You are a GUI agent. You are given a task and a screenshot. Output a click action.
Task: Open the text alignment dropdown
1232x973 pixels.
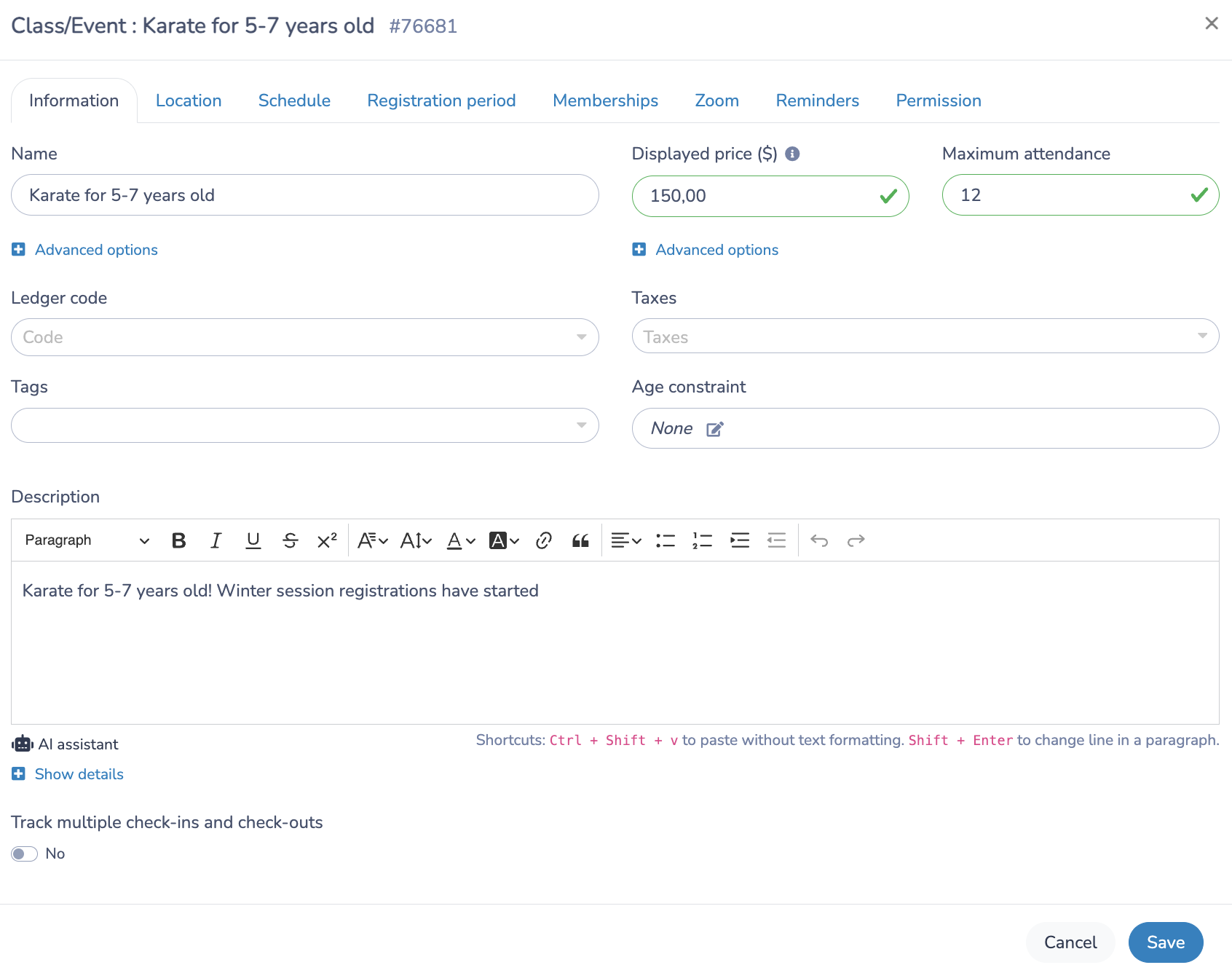tap(625, 540)
